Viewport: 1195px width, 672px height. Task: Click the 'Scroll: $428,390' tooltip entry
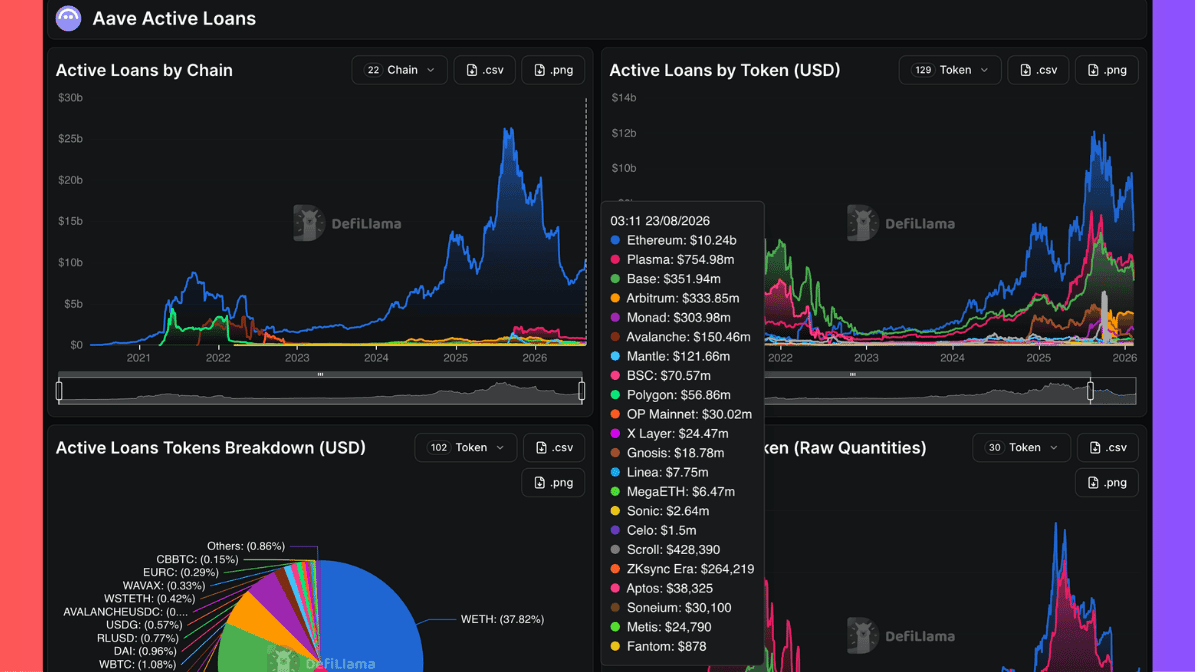(665, 550)
